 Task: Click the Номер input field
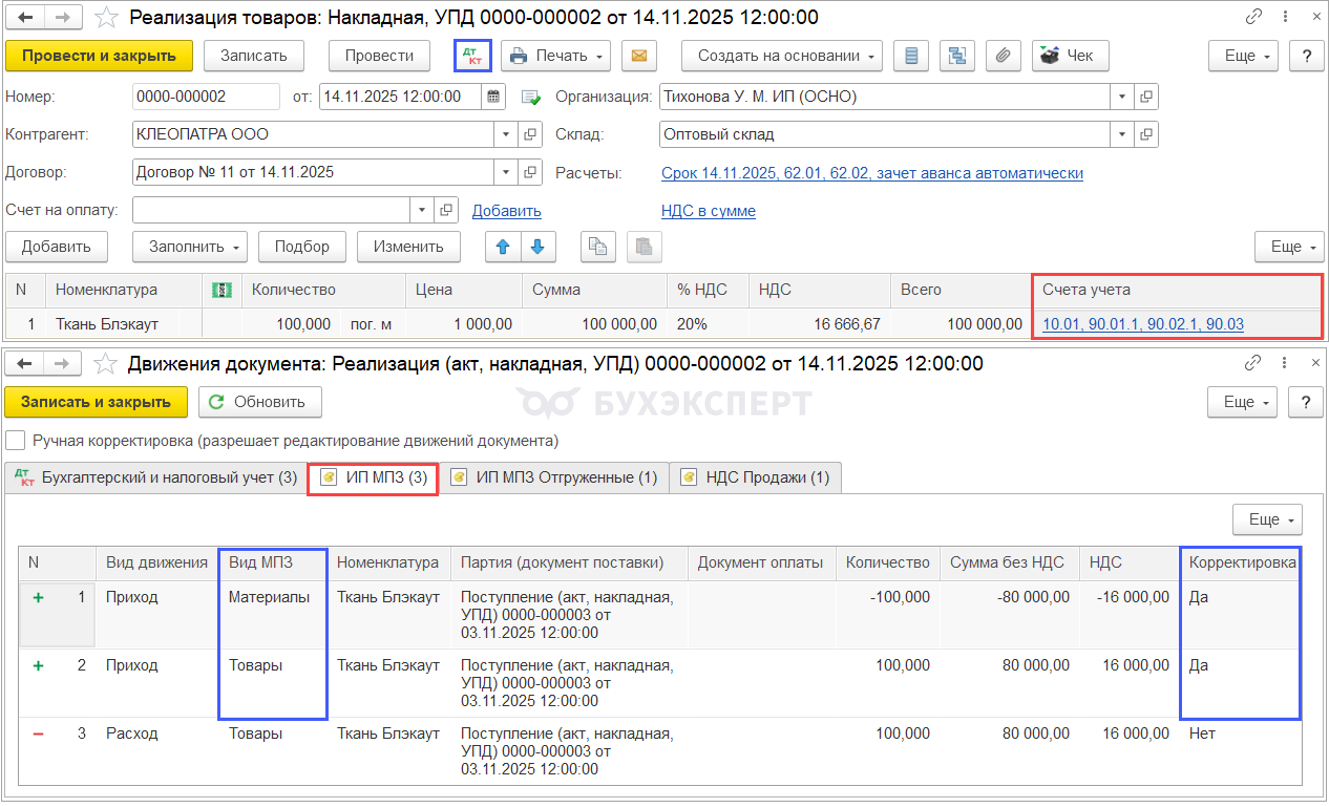point(206,97)
